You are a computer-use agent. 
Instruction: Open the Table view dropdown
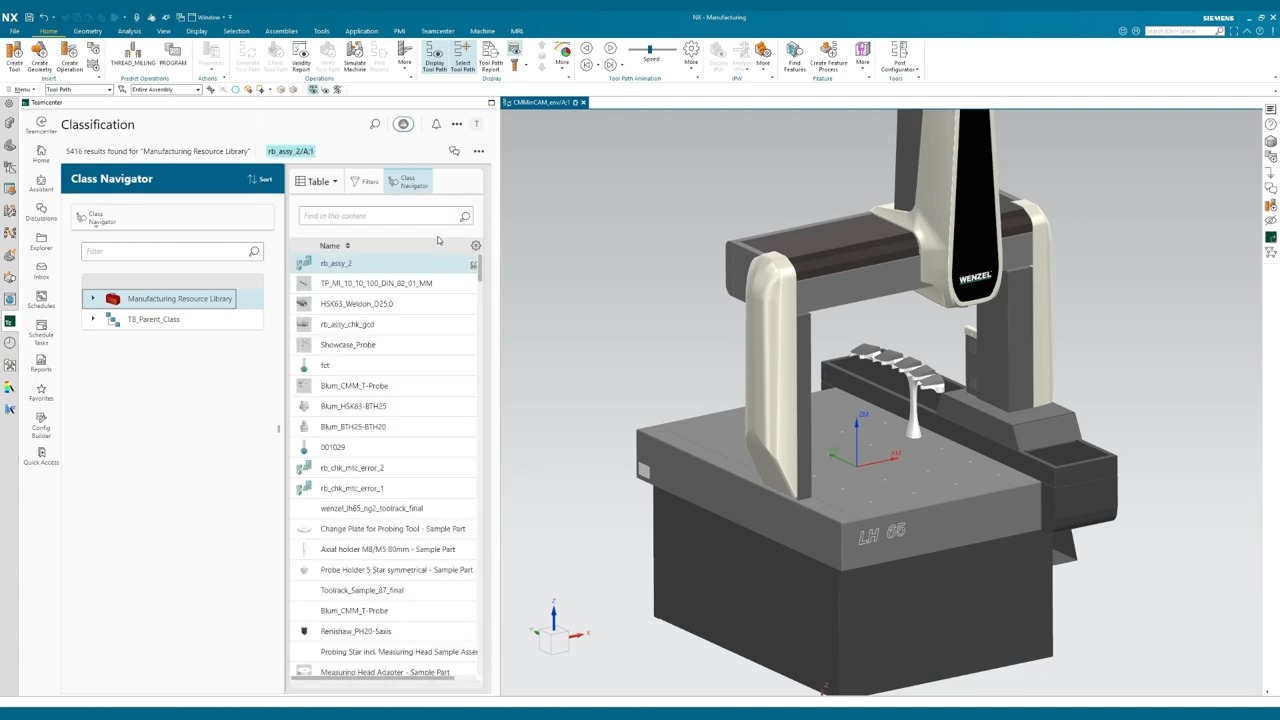pyautogui.click(x=316, y=182)
